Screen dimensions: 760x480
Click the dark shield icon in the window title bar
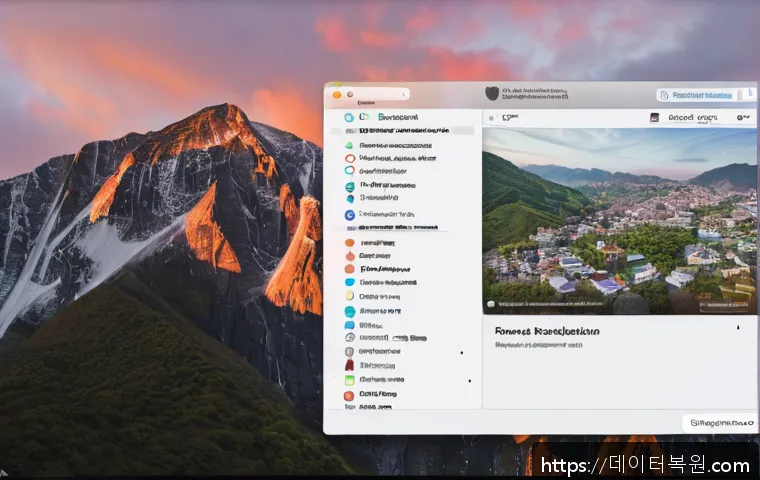tap(491, 93)
